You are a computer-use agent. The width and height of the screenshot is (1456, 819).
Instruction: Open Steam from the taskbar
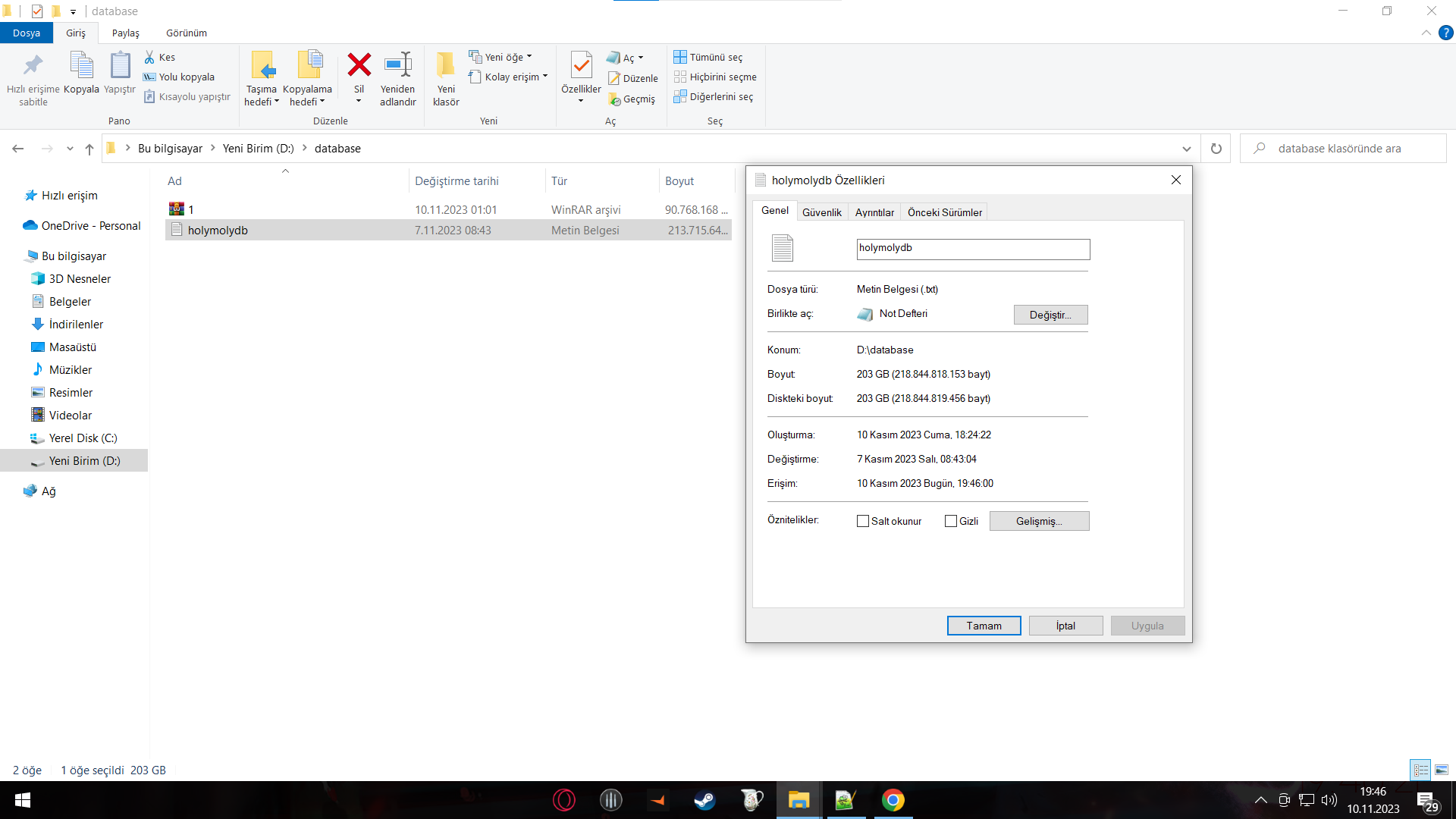pos(704,800)
